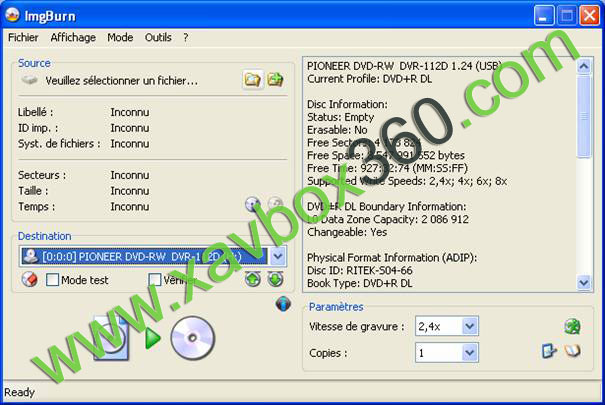The height and width of the screenshot is (405, 605).
Task: Click the 'Changeable: Yes' line
Action: [x=347, y=232]
